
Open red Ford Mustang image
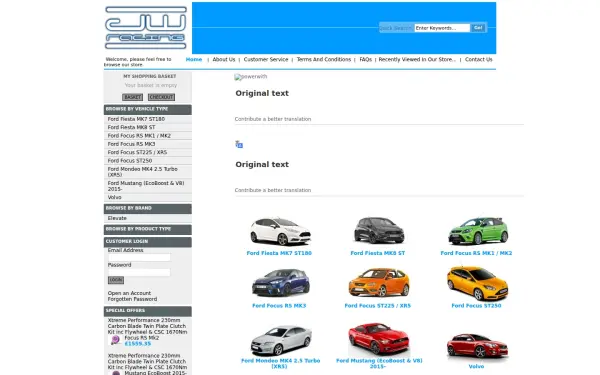pos(378,339)
